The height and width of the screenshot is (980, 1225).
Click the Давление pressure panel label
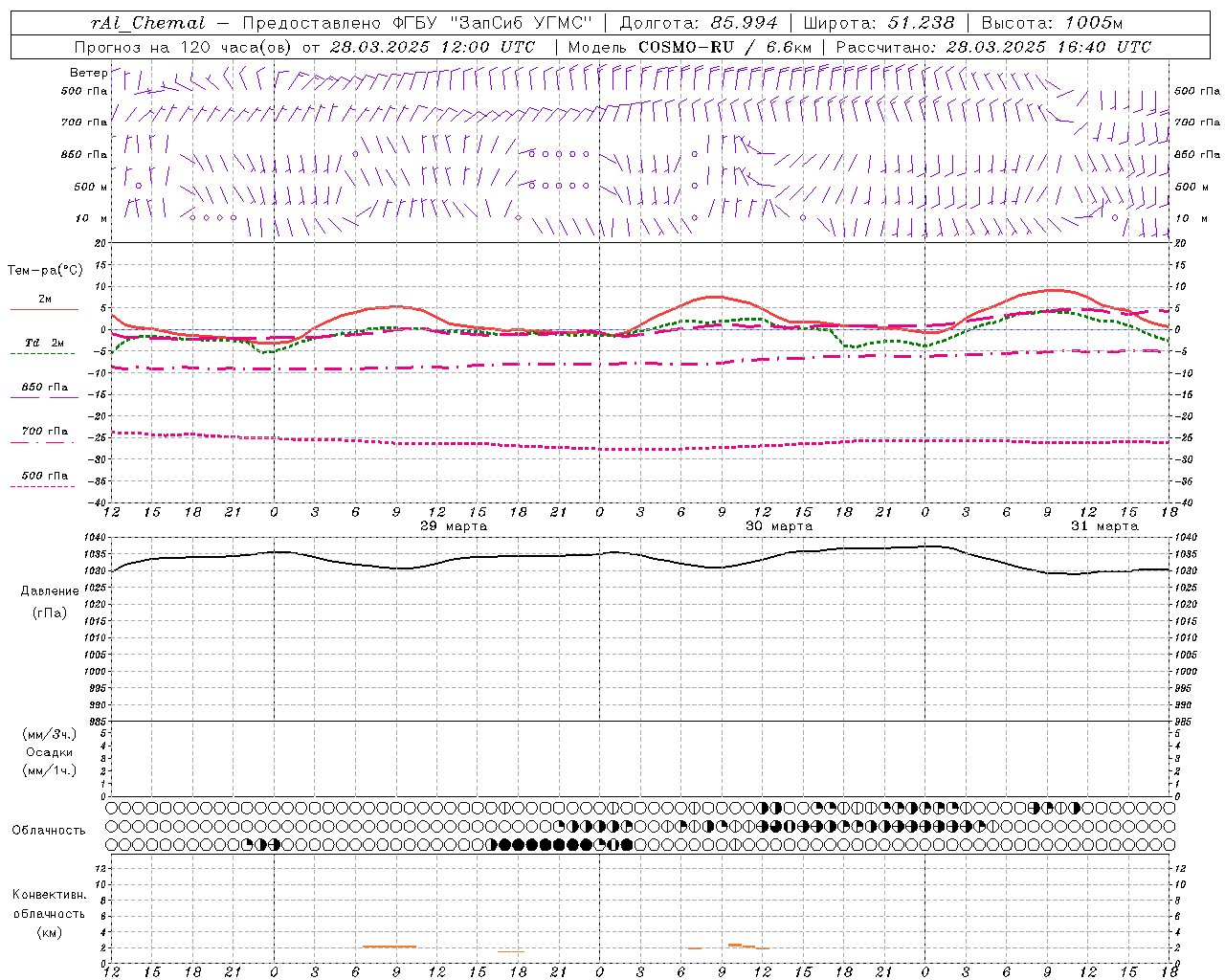coord(50,591)
